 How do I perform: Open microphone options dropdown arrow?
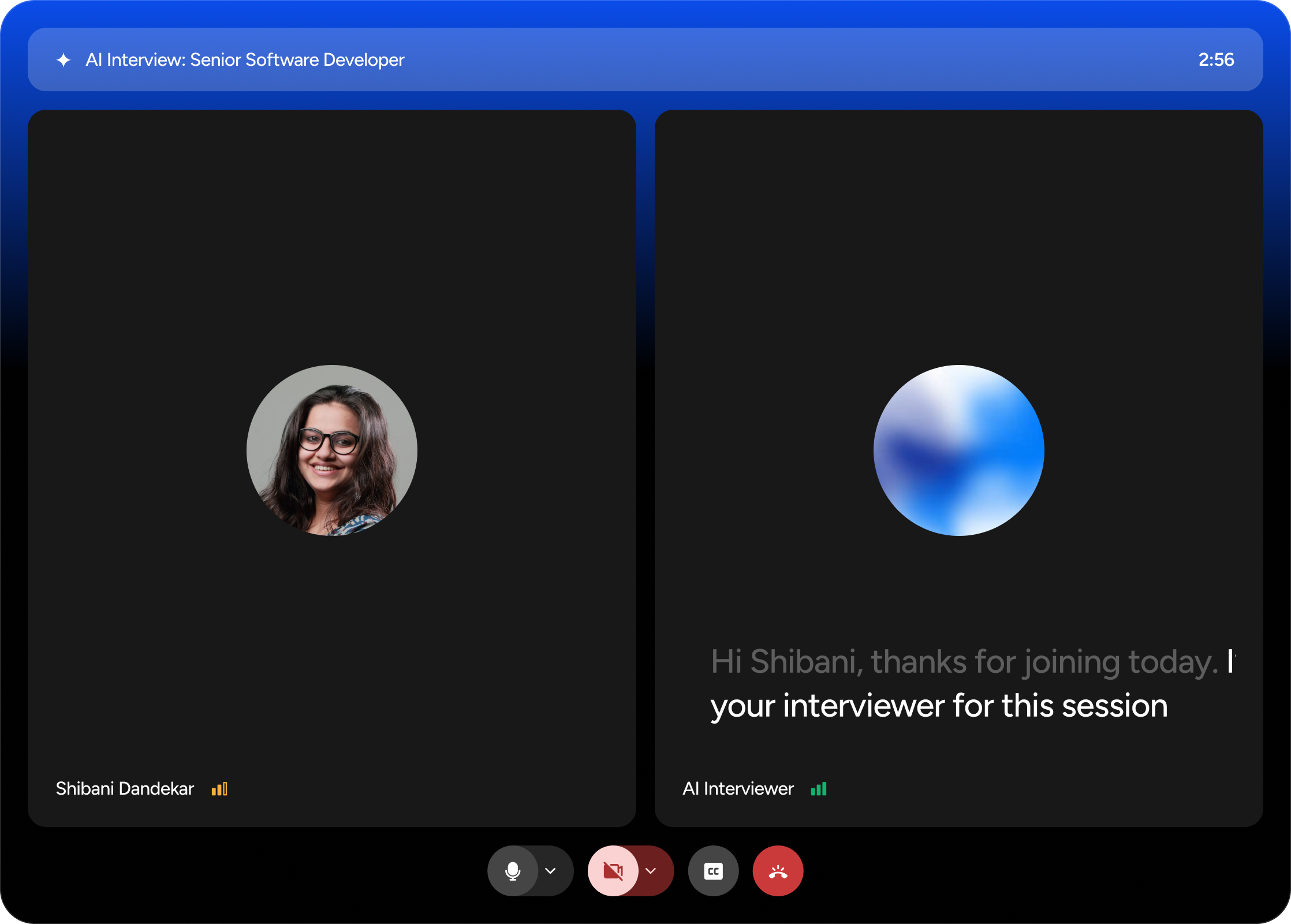coord(551,871)
